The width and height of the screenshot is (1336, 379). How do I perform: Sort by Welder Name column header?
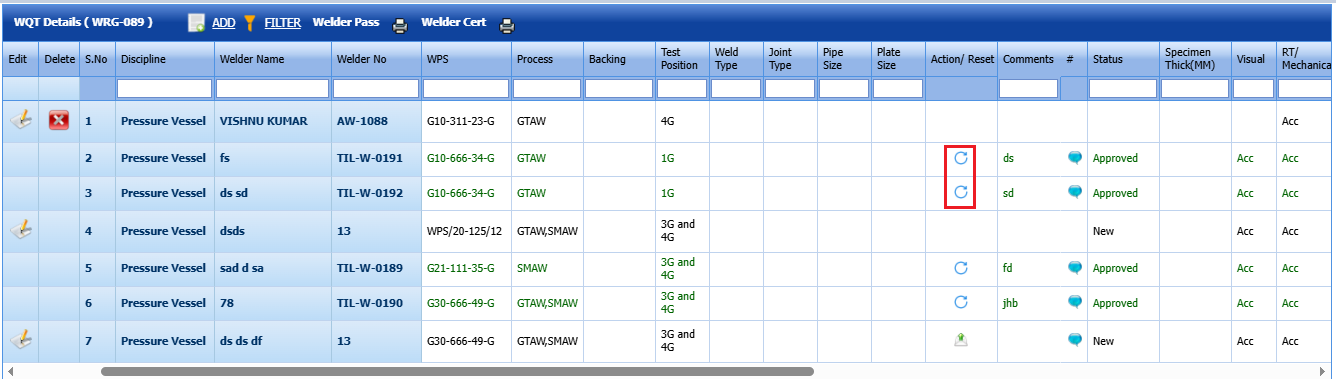pyautogui.click(x=252, y=59)
